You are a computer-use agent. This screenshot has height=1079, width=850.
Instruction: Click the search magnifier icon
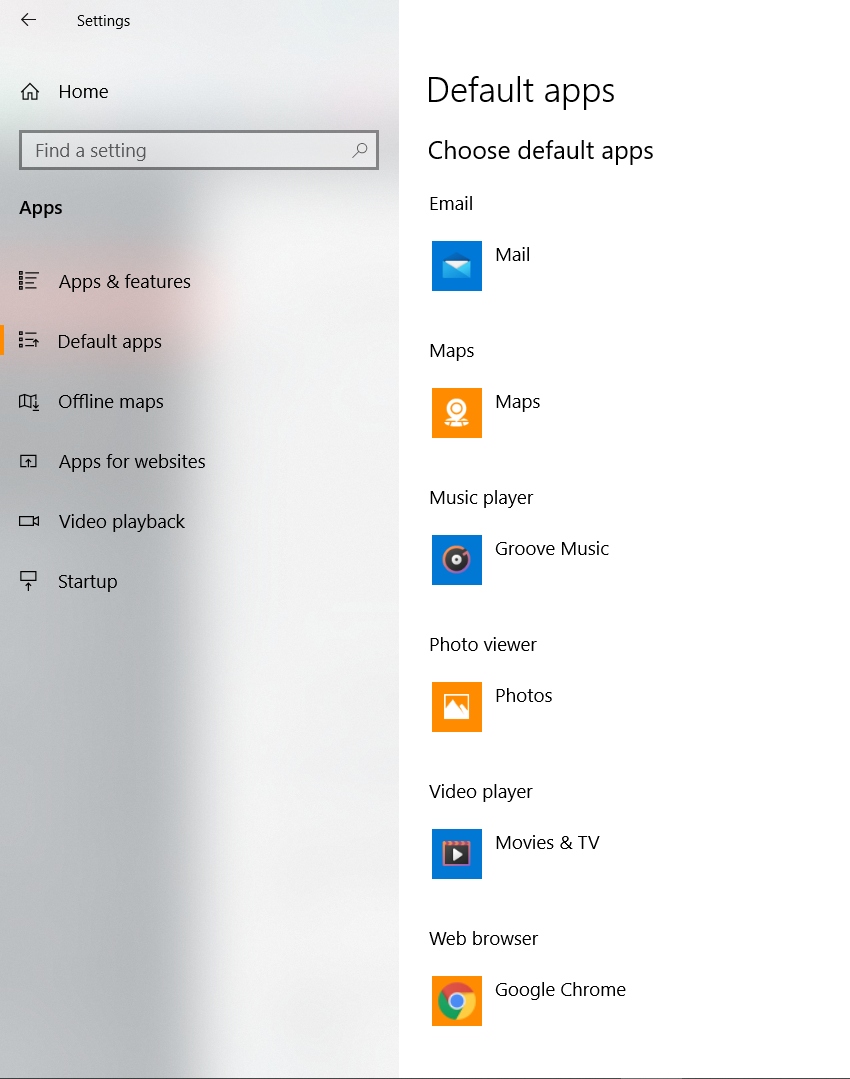(359, 150)
